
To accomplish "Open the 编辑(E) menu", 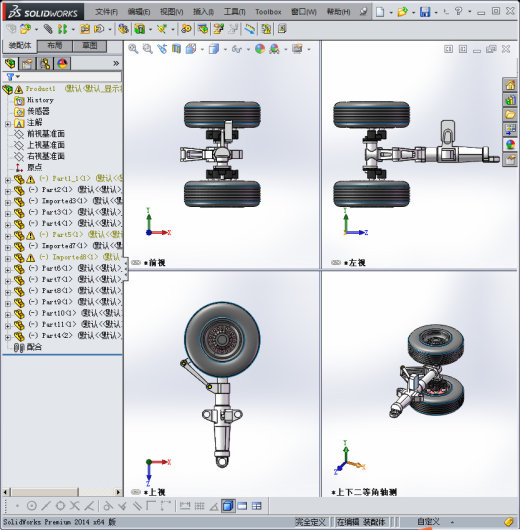I will click(x=139, y=12).
